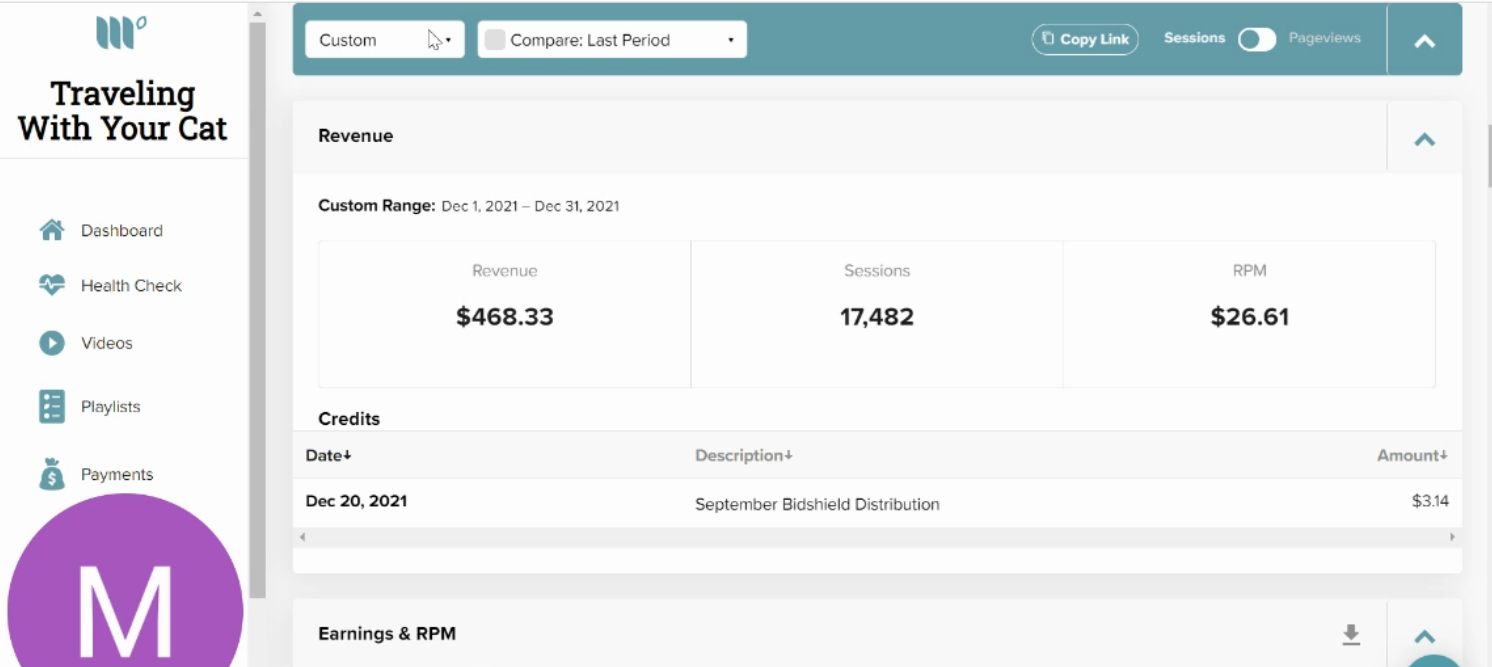Click the Sessions value 17,482
Image resolution: width=1492 pixels, height=667 pixels.
click(877, 317)
